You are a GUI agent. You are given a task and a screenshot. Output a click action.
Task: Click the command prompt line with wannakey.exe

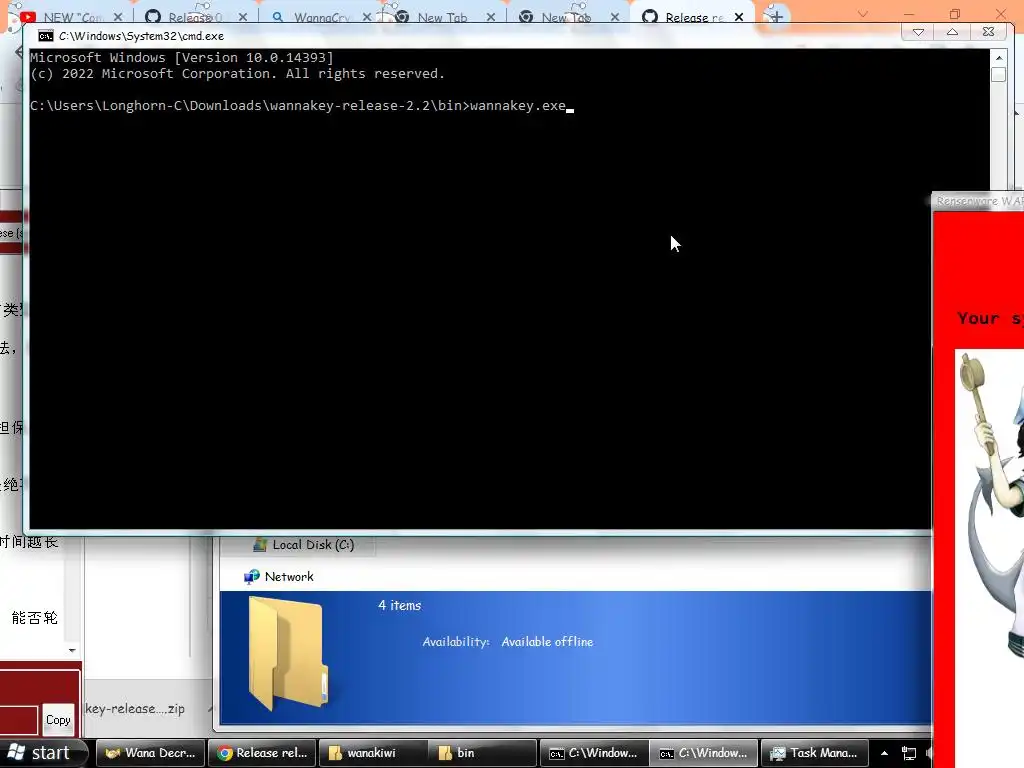click(301, 106)
